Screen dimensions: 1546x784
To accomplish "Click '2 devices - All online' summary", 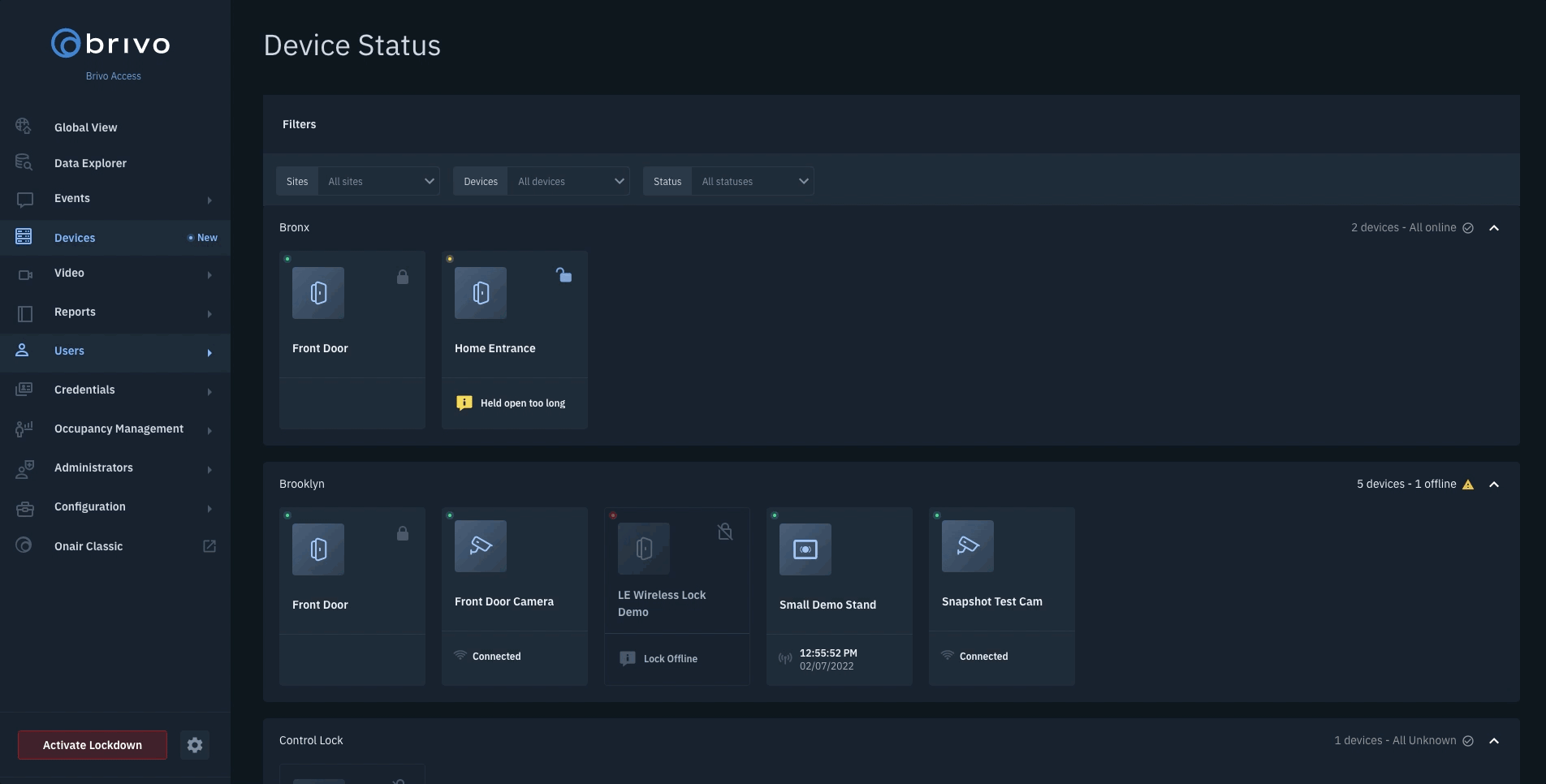I will click(1404, 228).
